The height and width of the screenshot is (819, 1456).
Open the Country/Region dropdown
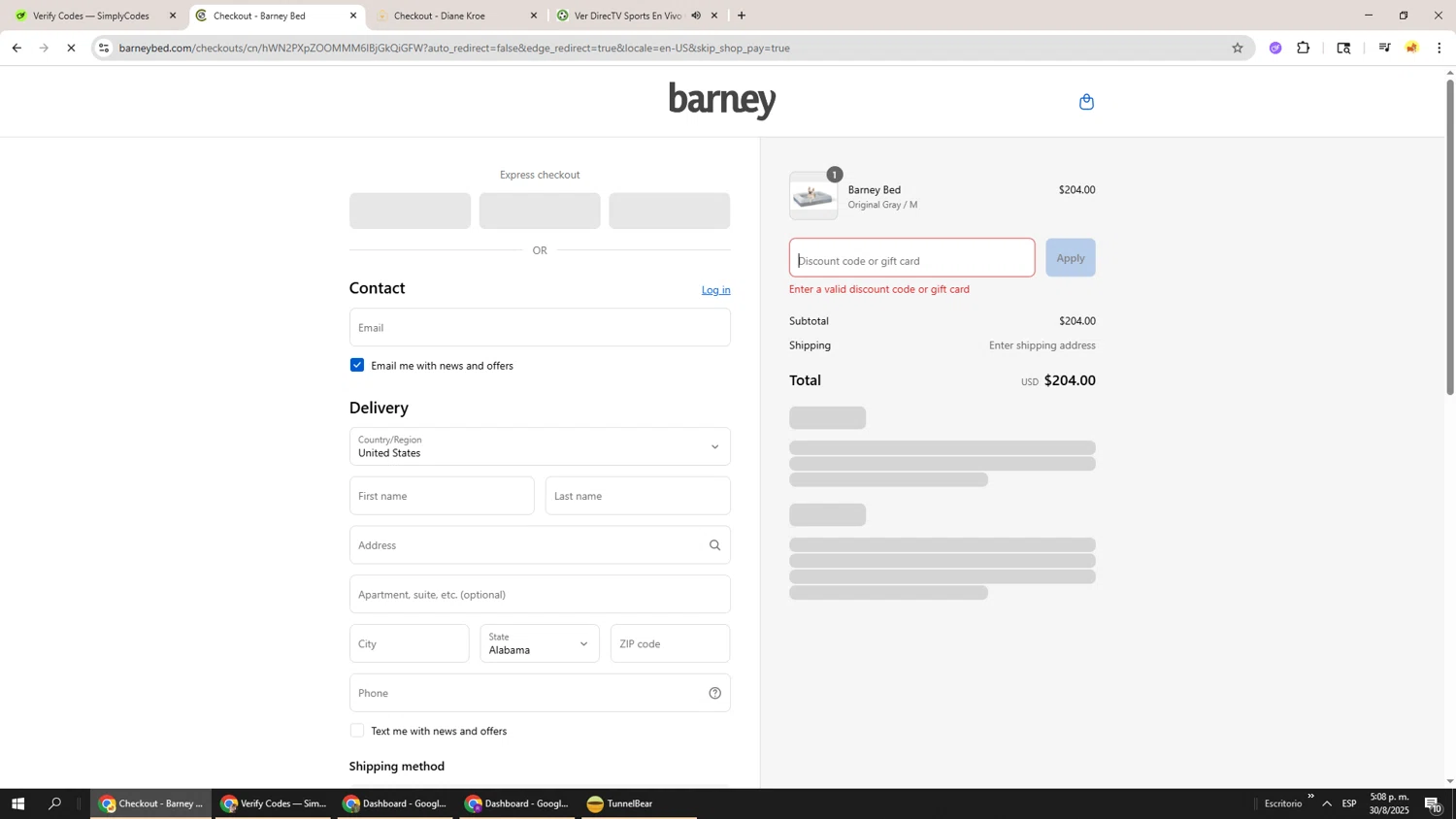[x=540, y=446]
